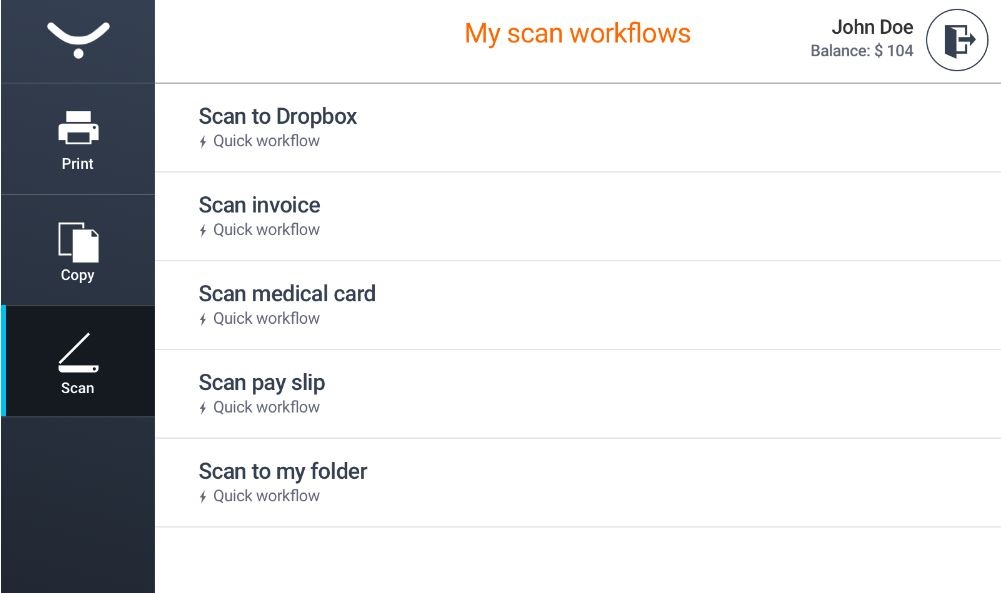This screenshot has width=1001, height=593.
Task: Start the Scan to Dropbox workflow
Action: pos(278,117)
